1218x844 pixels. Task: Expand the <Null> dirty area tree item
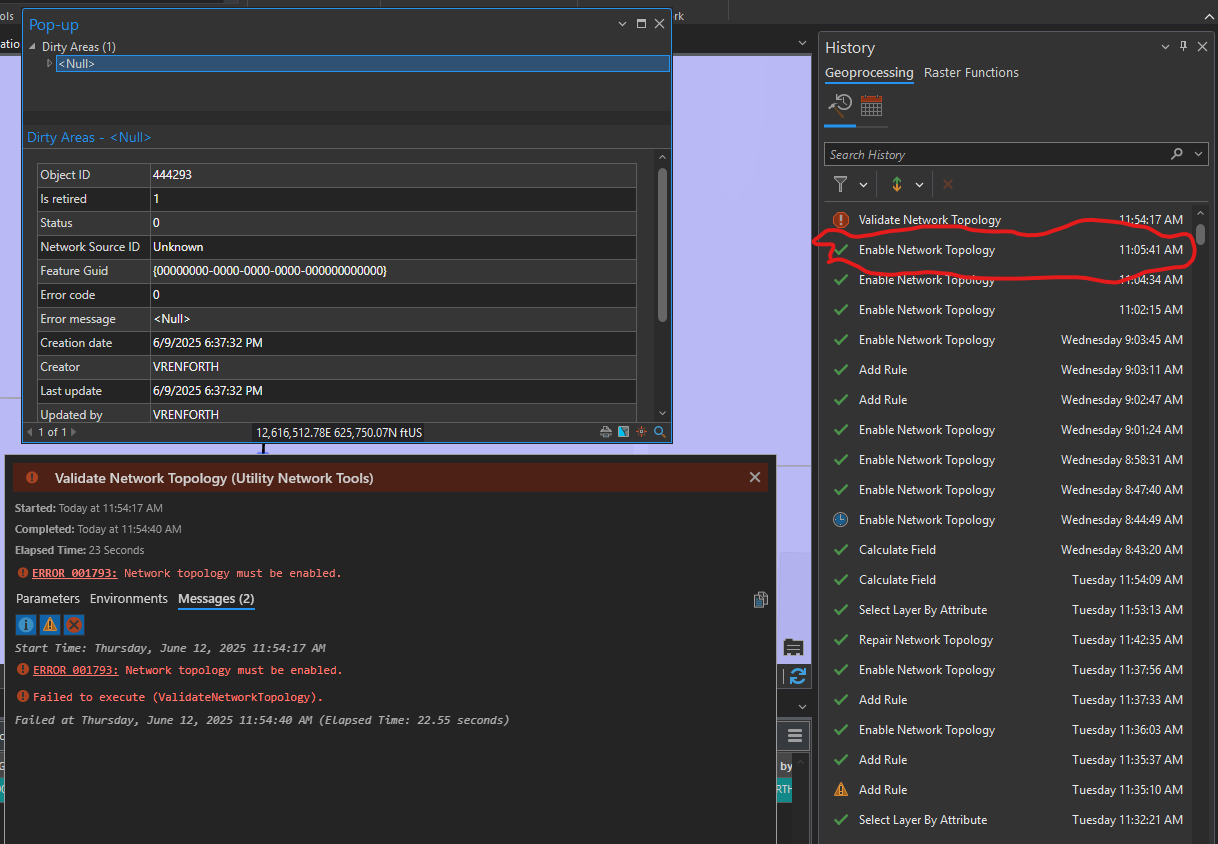(50, 64)
